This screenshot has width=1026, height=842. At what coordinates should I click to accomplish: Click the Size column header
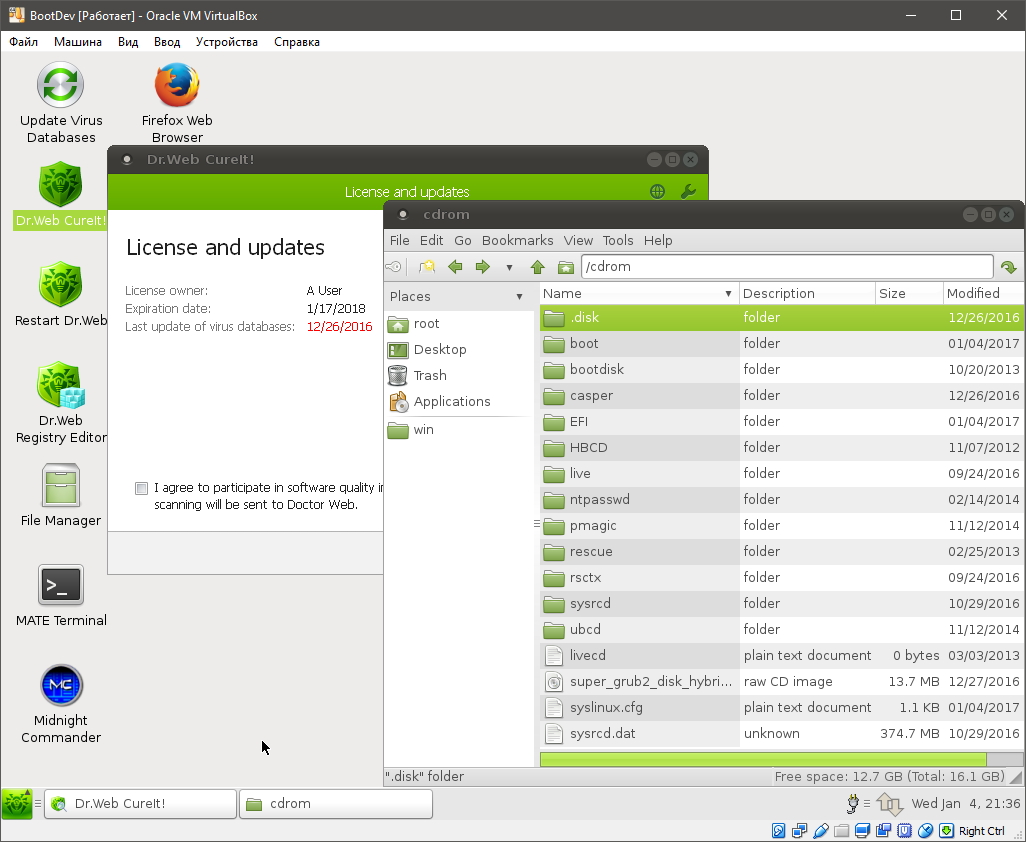(909, 293)
